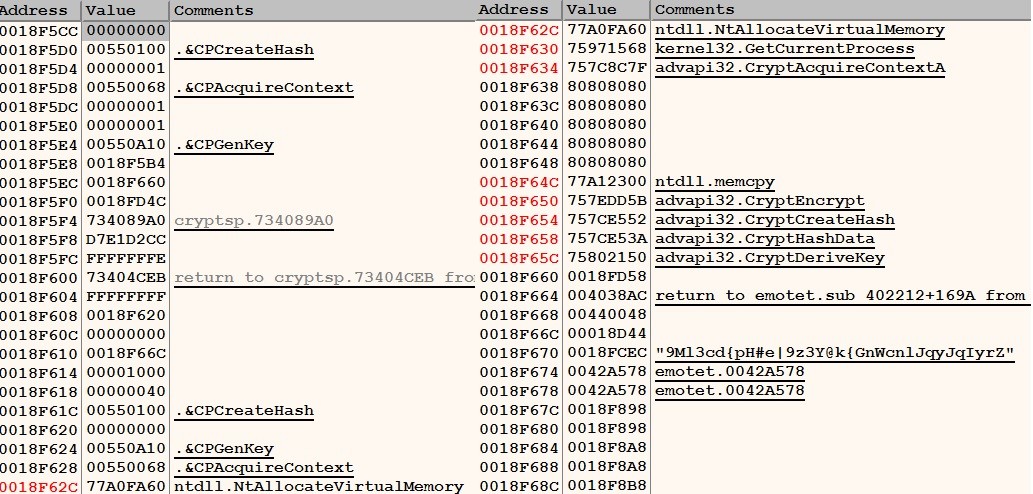Click the advapi32.CryptEncrypt comment

(x=760, y=201)
